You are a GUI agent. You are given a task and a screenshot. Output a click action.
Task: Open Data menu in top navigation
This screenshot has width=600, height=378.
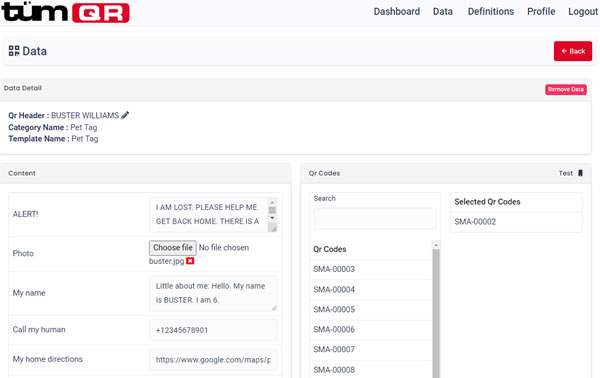click(443, 11)
